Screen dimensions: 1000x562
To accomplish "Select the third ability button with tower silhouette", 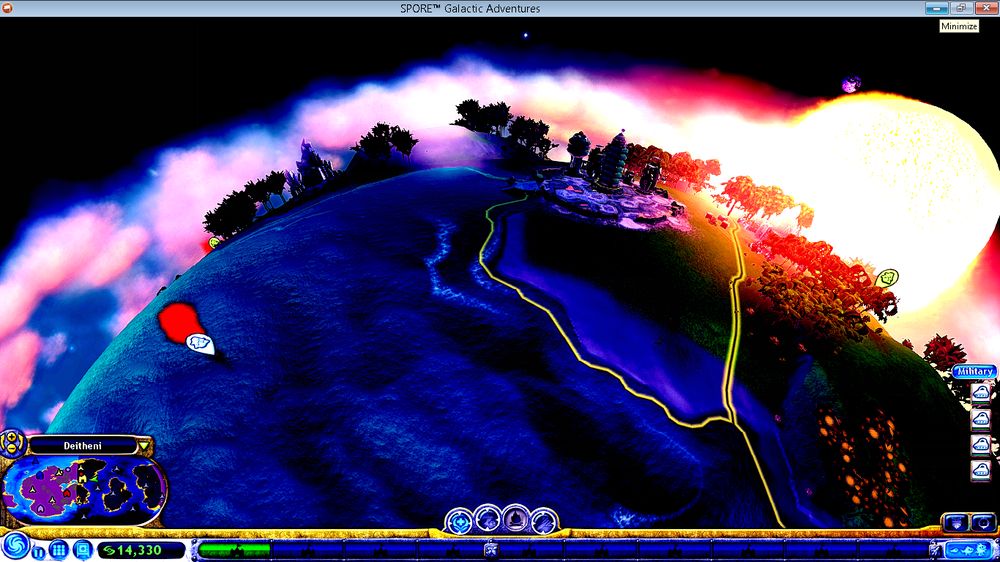I will 515,519.
